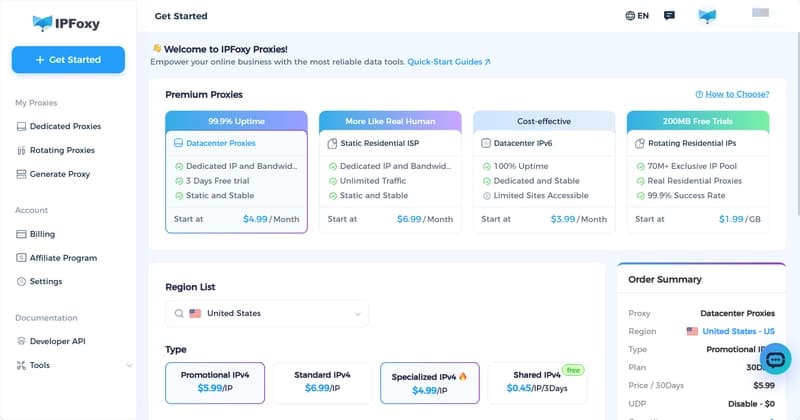This screenshot has height=420, width=800.
Task: Click the Static Residential ISP icon
Action: click(x=332, y=143)
